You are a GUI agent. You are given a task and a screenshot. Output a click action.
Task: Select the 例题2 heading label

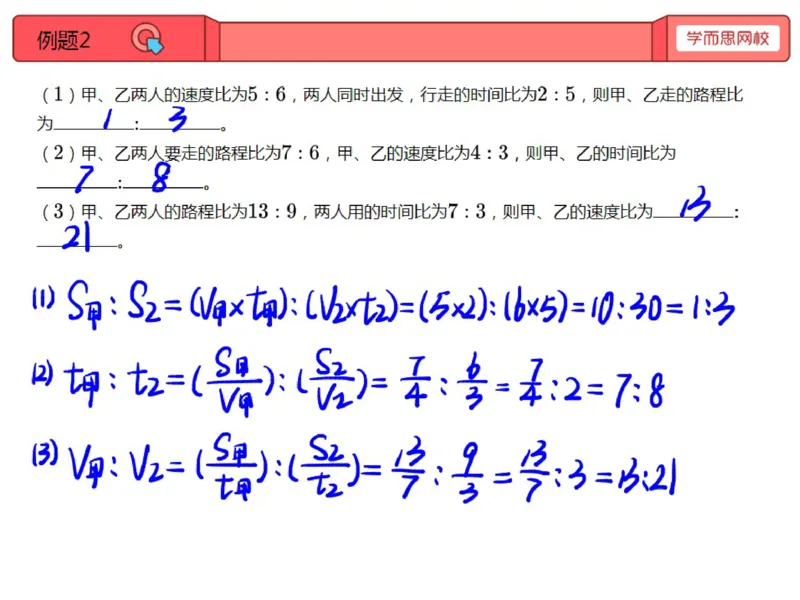click(64, 40)
